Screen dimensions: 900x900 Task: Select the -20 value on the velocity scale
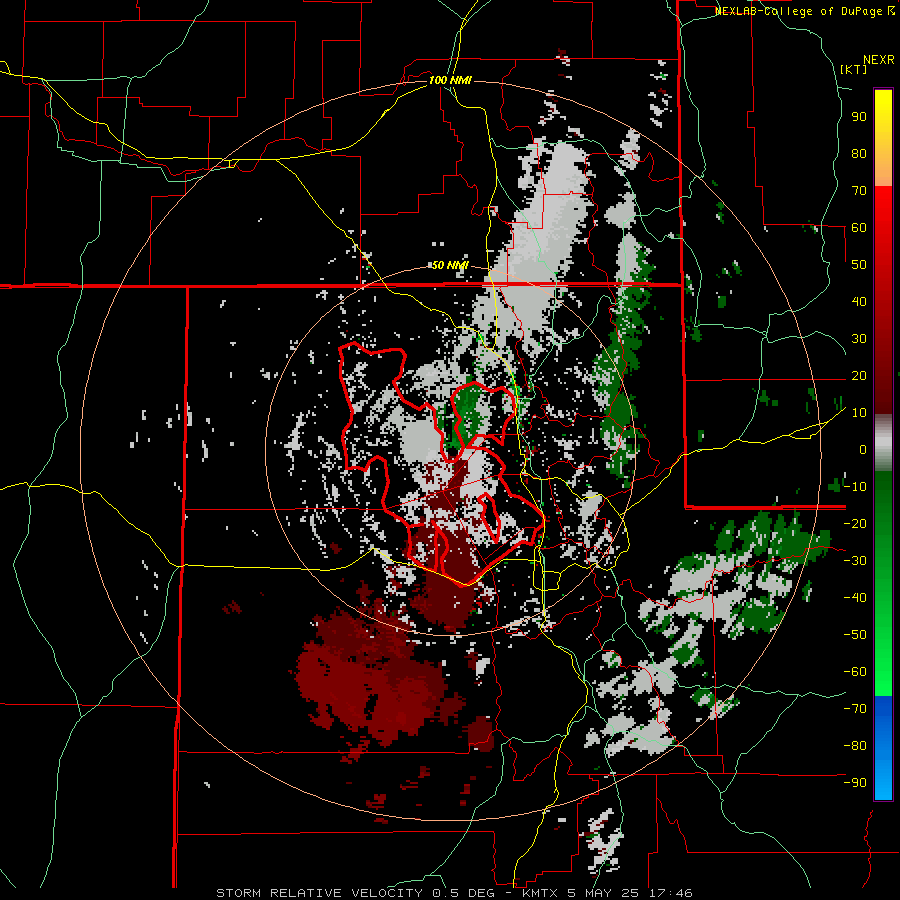click(x=855, y=523)
